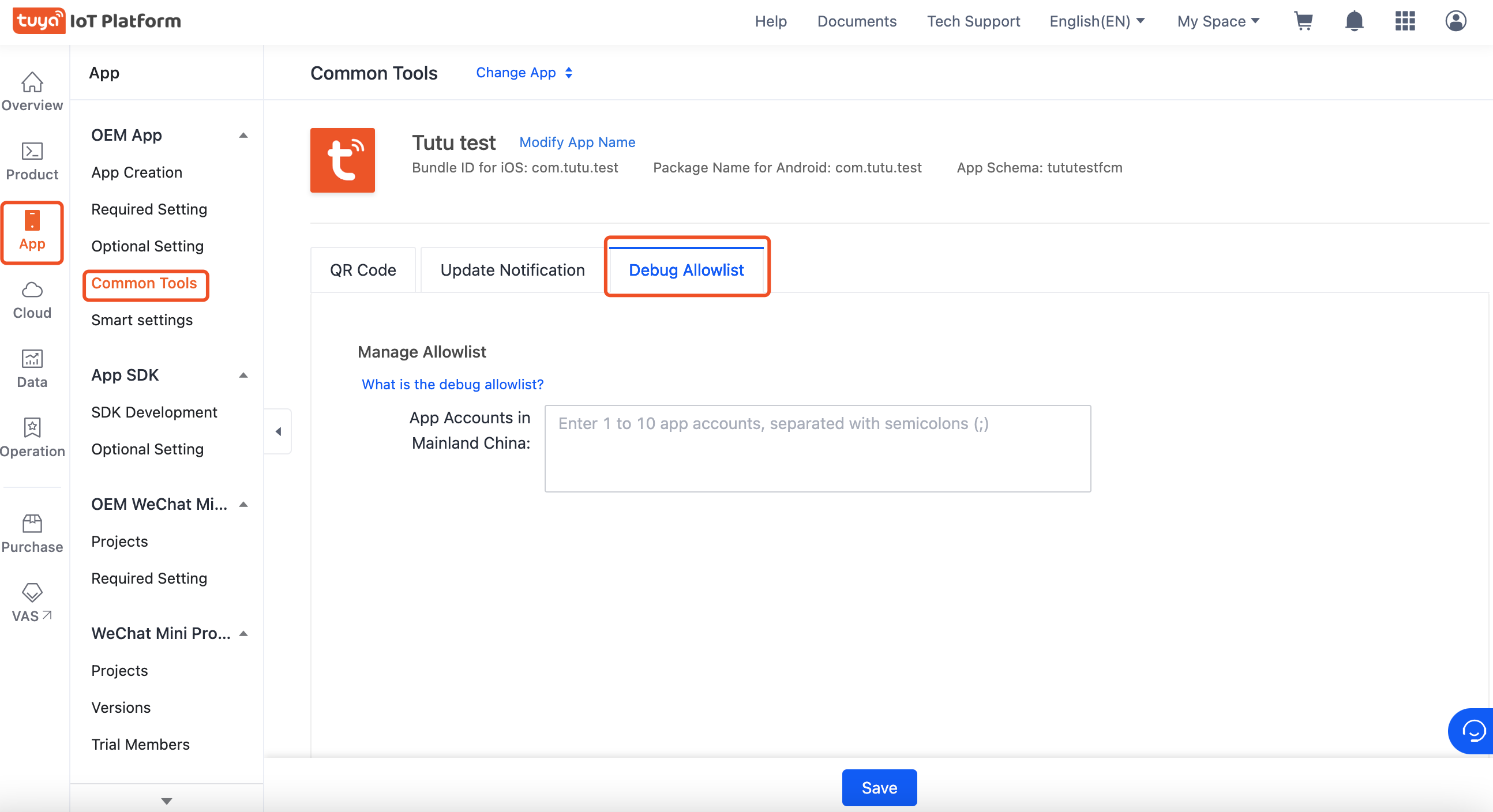
Task: Open the apps grid icon
Action: click(1405, 21)
